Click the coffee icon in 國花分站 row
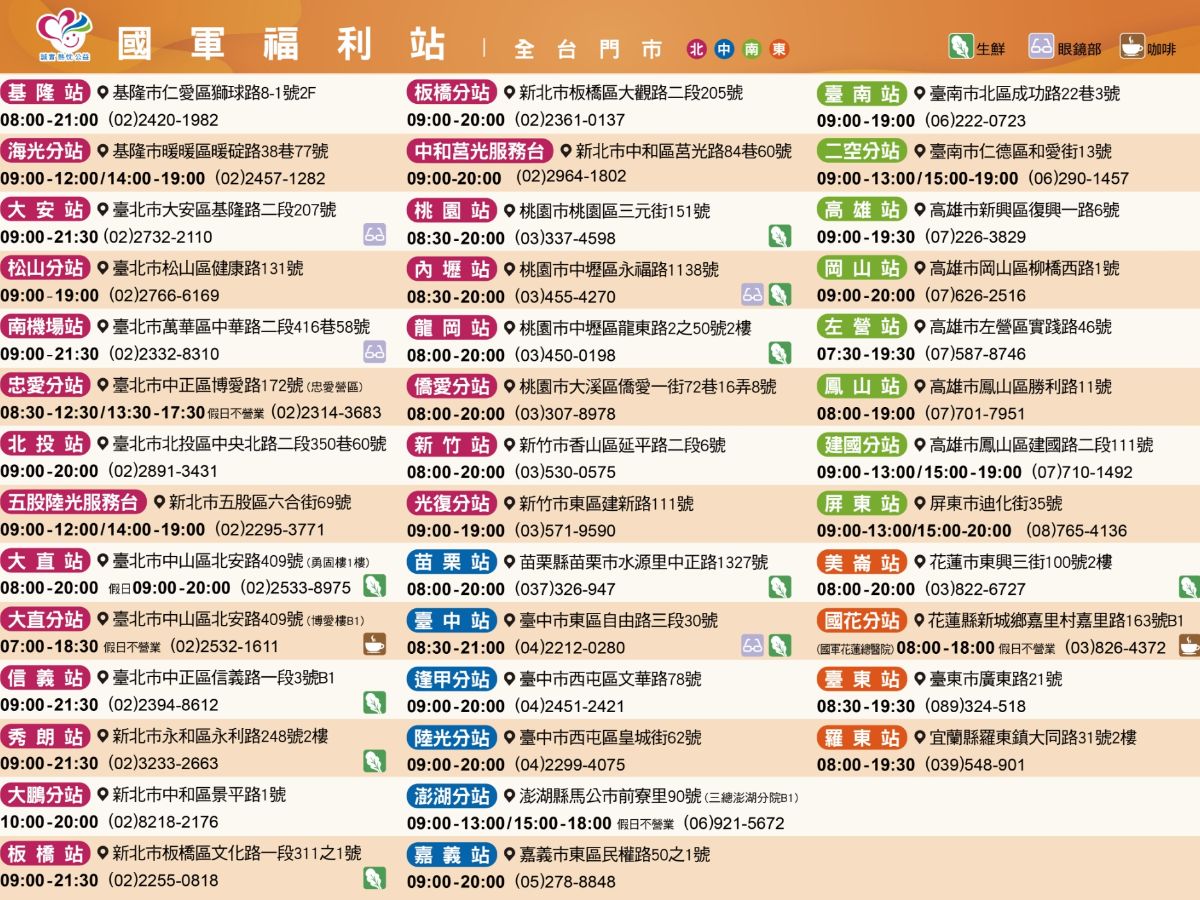This screenshot has width=1200, height=900. tap(1189, 645)
